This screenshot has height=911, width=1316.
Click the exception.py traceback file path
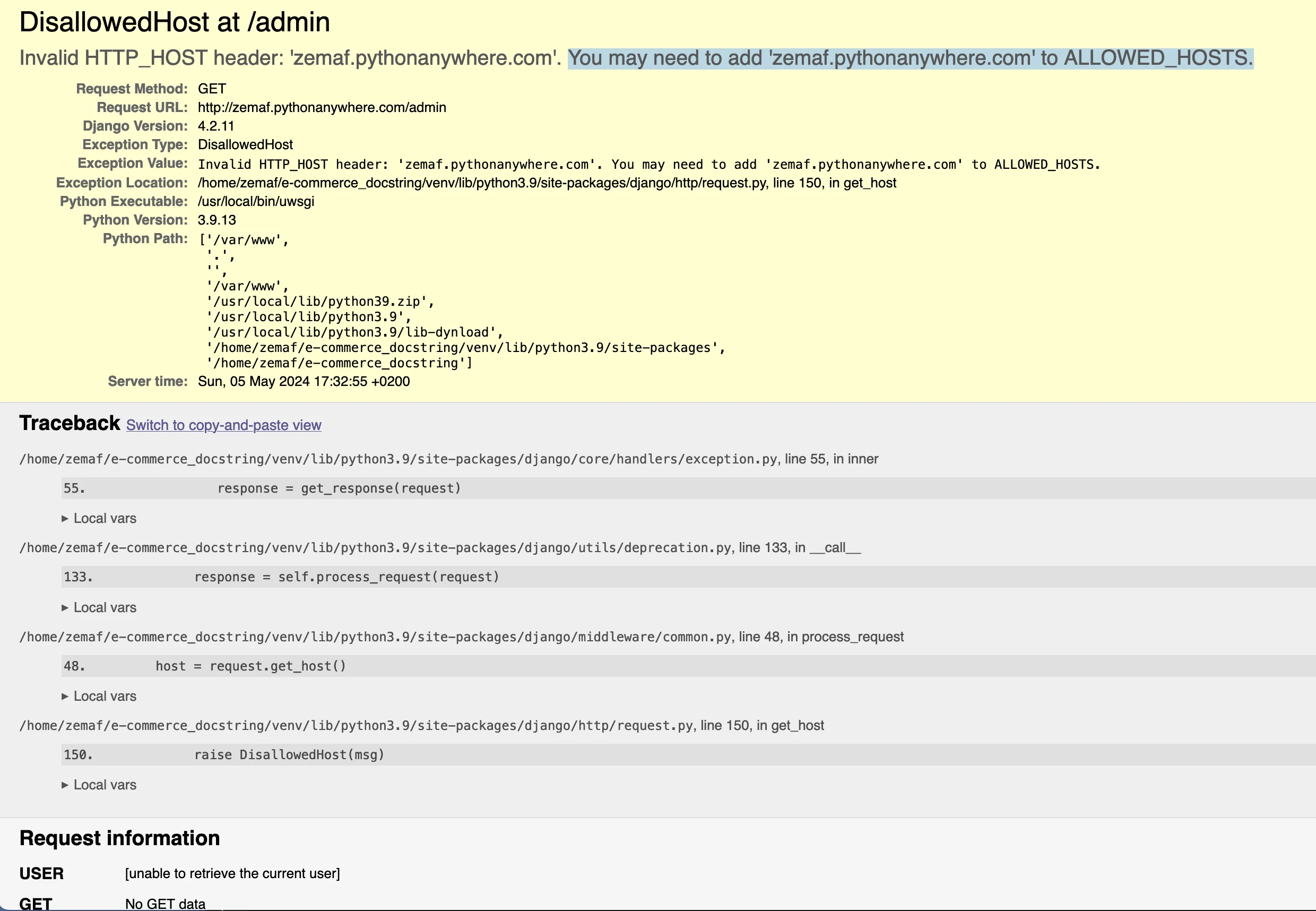pyautogui.click(x=398, y=459)
